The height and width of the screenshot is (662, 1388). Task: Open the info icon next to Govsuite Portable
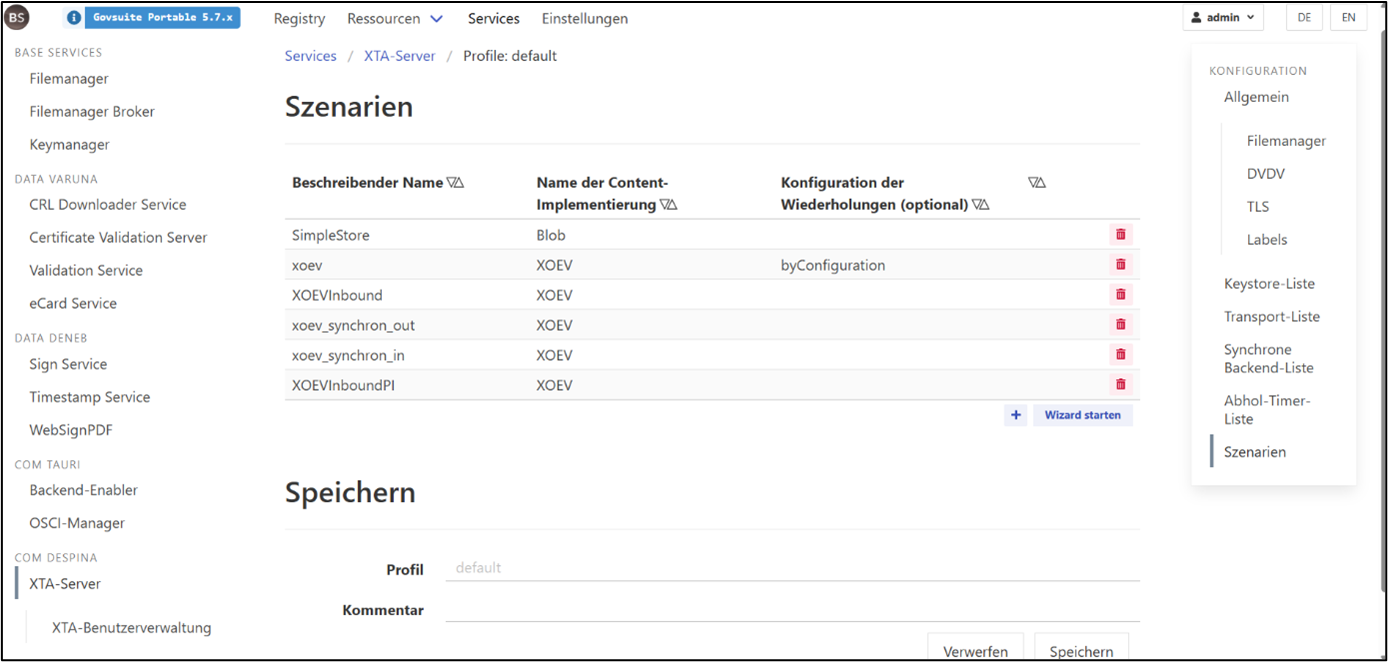[x=76, y=17]
